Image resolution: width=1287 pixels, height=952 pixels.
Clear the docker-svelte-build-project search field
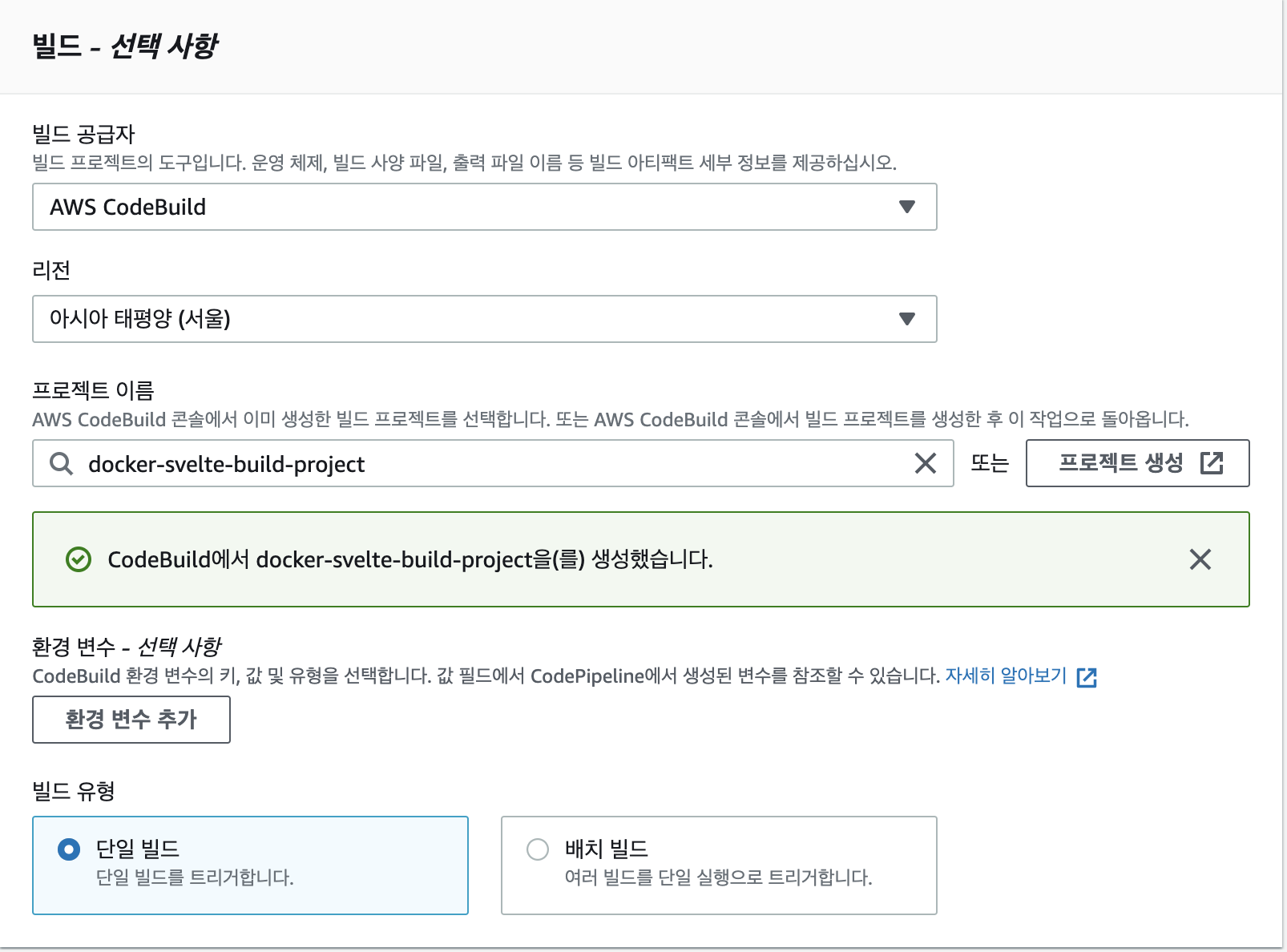point(926,463)
